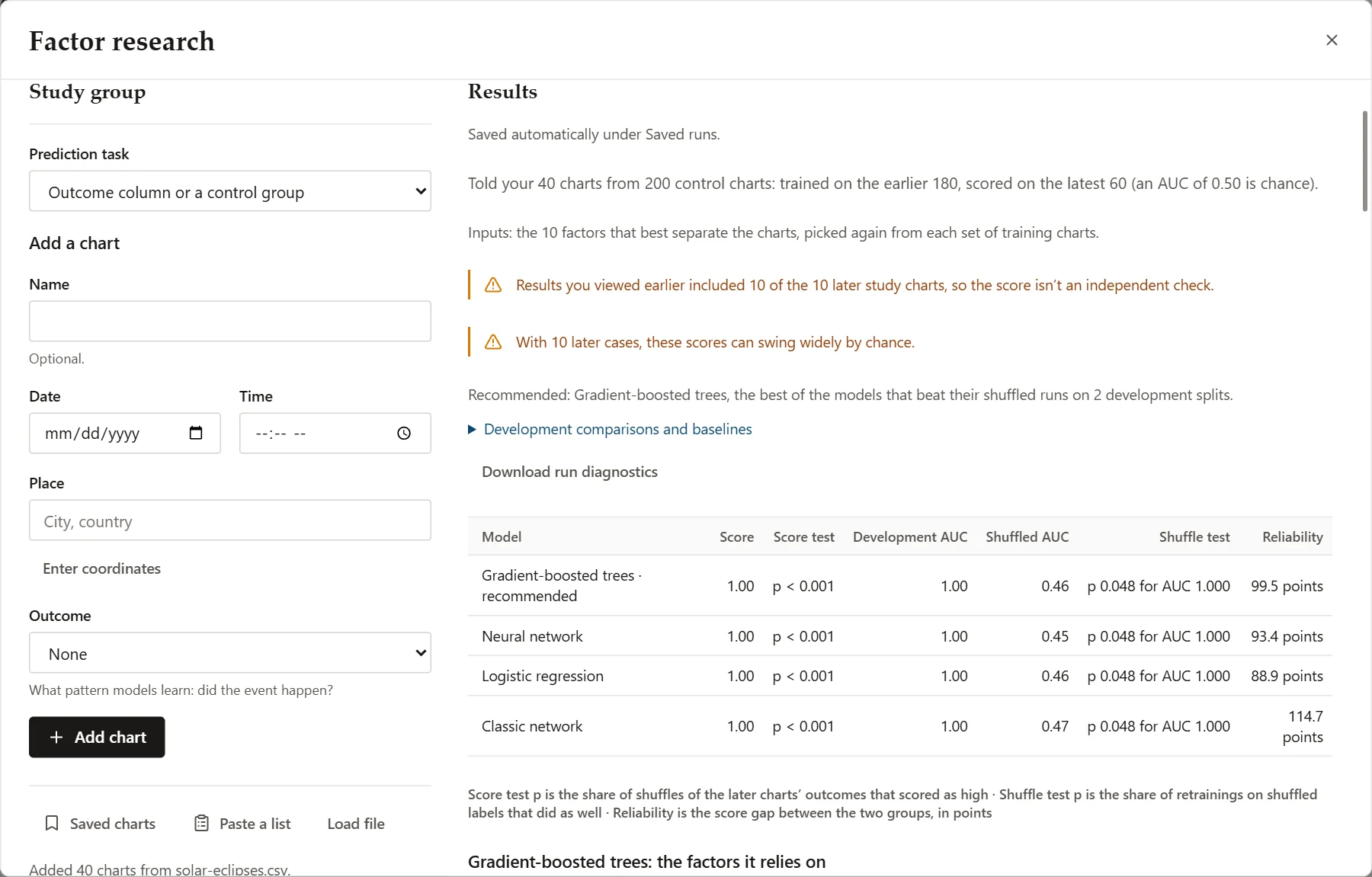Click the Reliability column header
This screenshot has height=877, width=1372.
tap(1292, 536)
